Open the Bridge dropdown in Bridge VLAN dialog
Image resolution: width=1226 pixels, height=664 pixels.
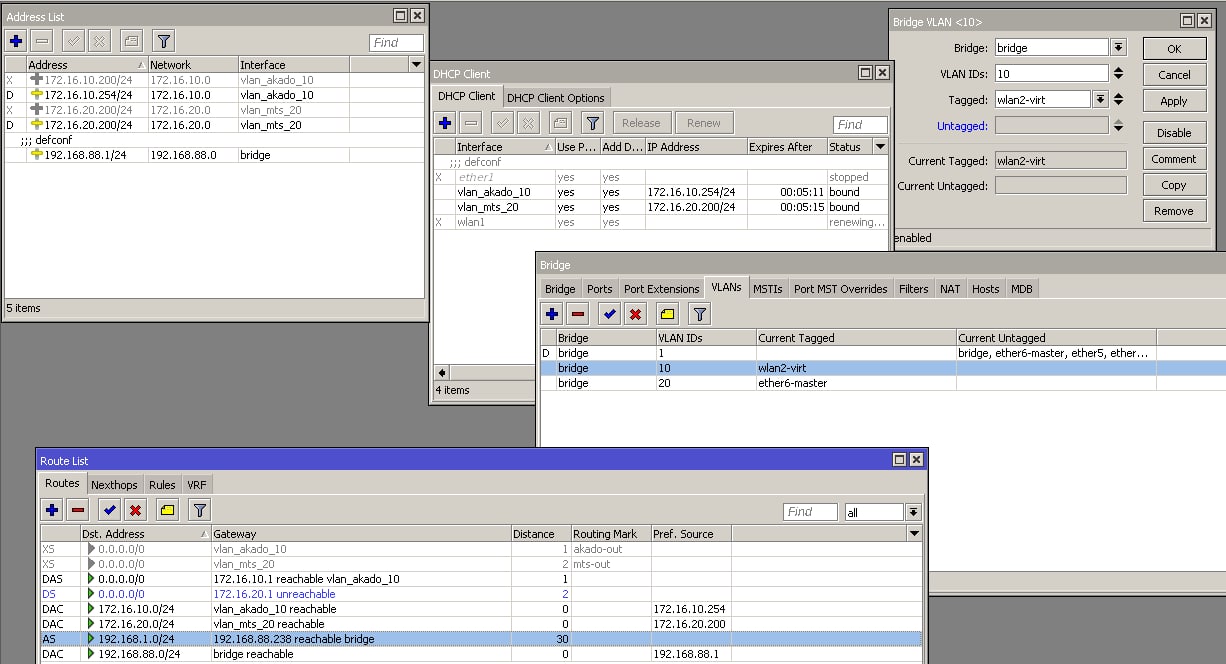click(1118, 48)
